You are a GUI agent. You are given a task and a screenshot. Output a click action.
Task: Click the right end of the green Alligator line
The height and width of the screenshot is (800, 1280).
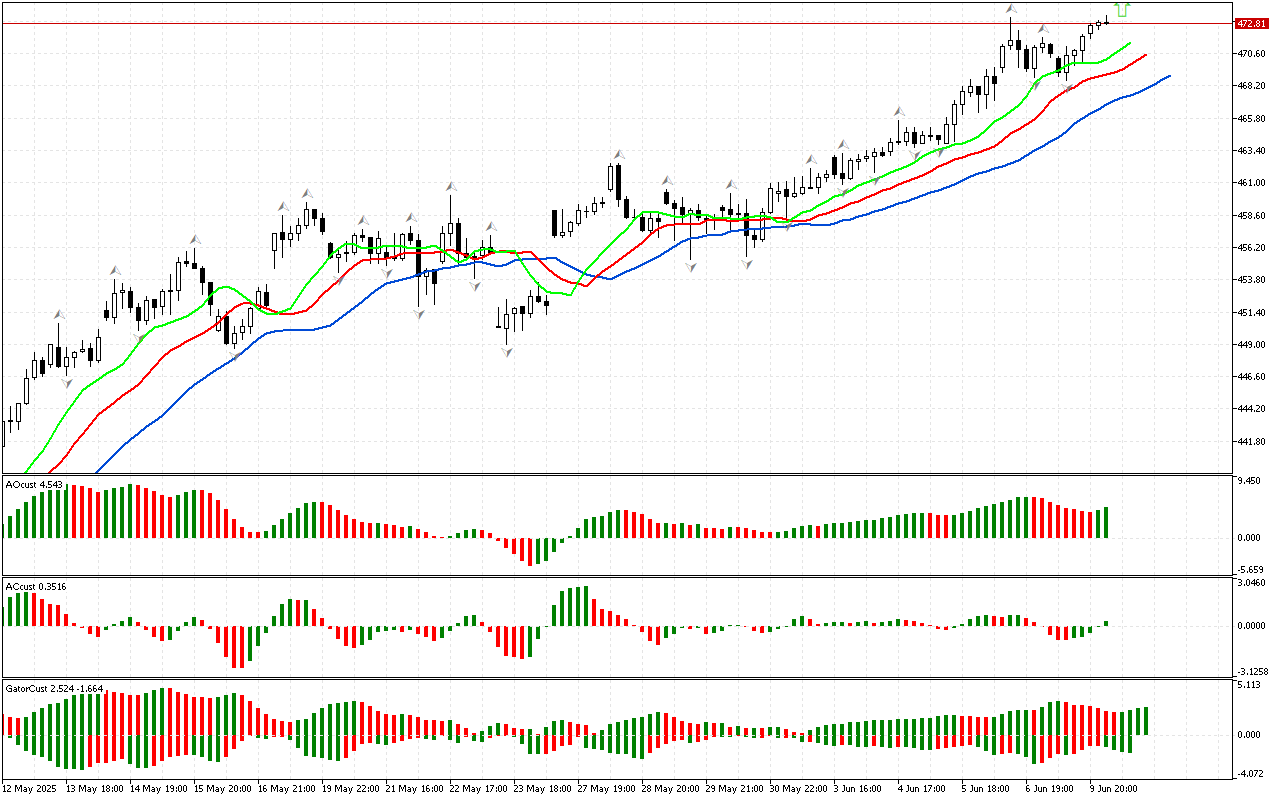click(x=1130, y=43)
